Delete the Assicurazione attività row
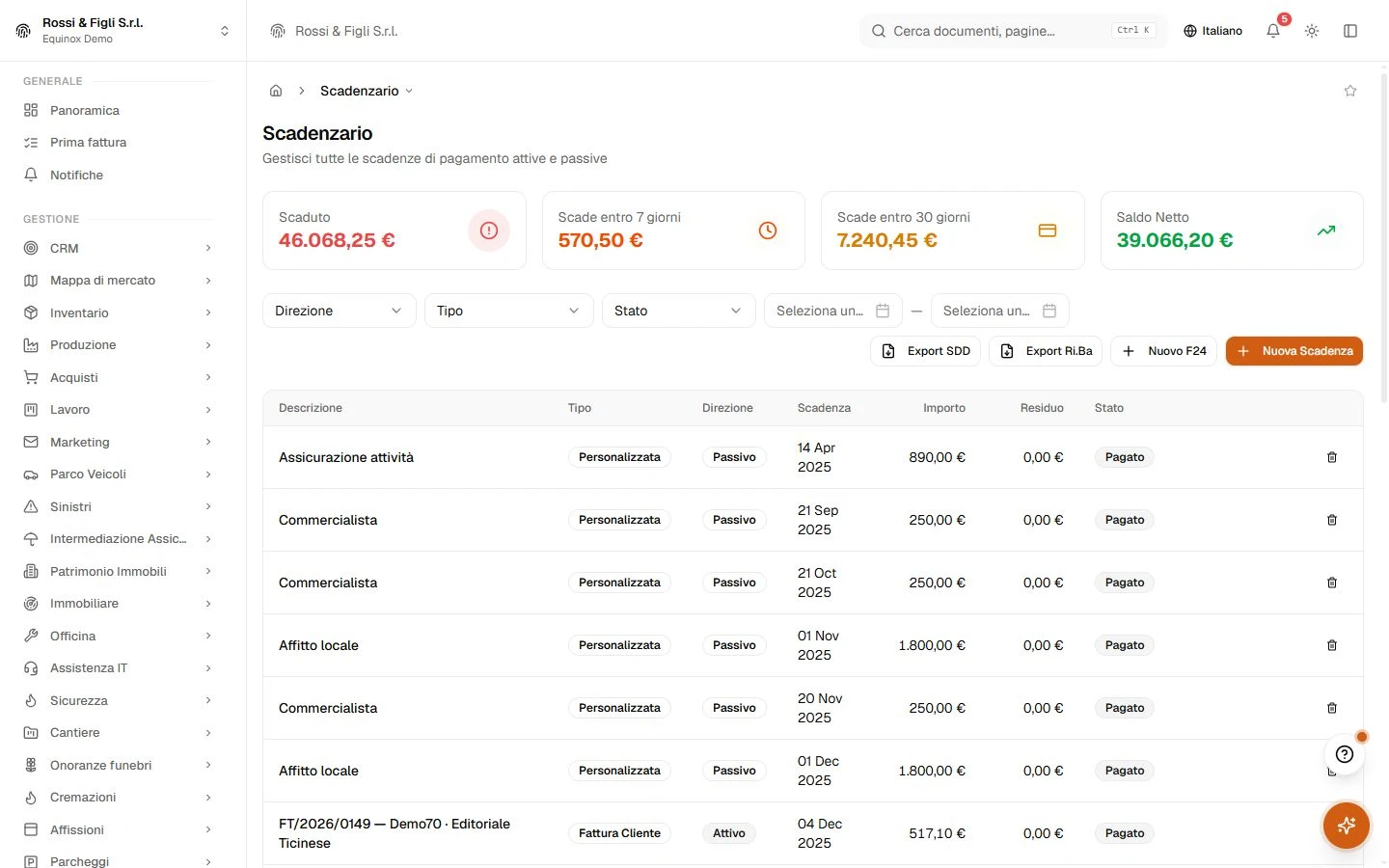1389x868 pixels. (1332, 457)
